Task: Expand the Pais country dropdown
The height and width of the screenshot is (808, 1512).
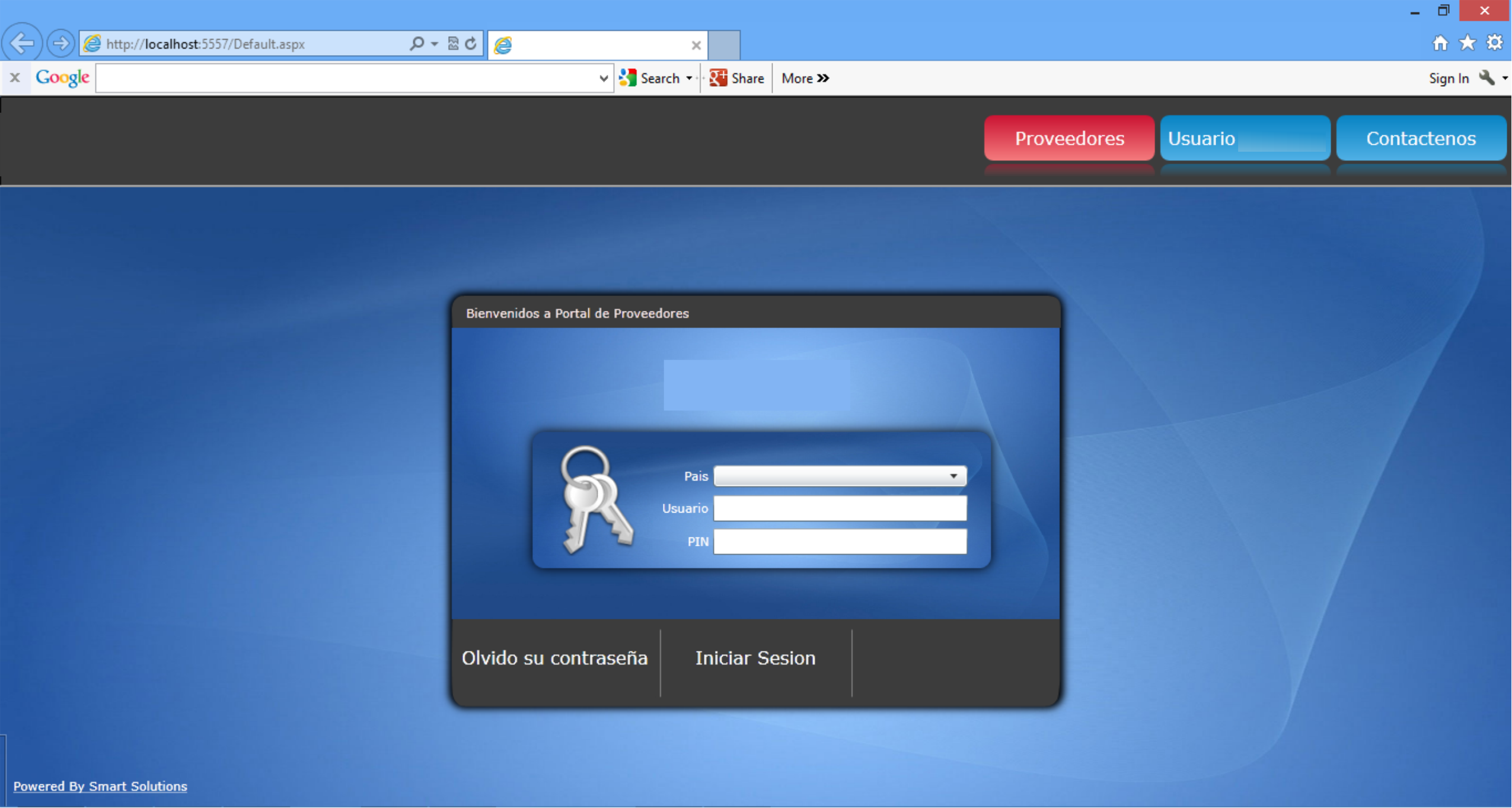Action: pos(840,476)
